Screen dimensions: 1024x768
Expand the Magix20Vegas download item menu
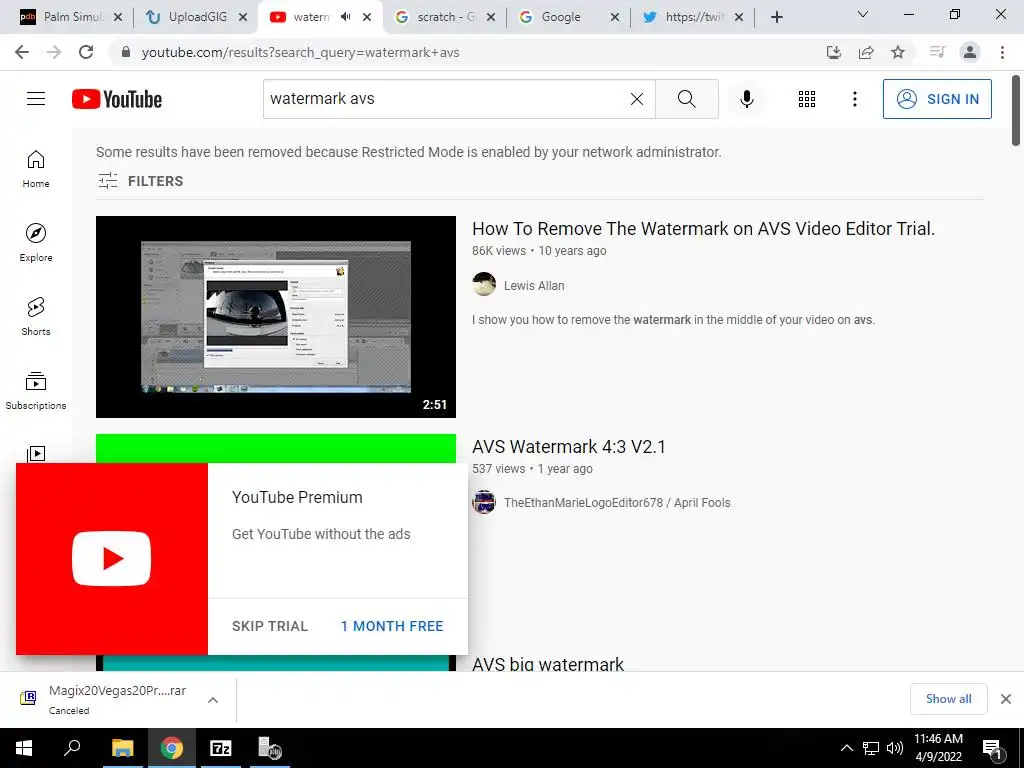213,699
